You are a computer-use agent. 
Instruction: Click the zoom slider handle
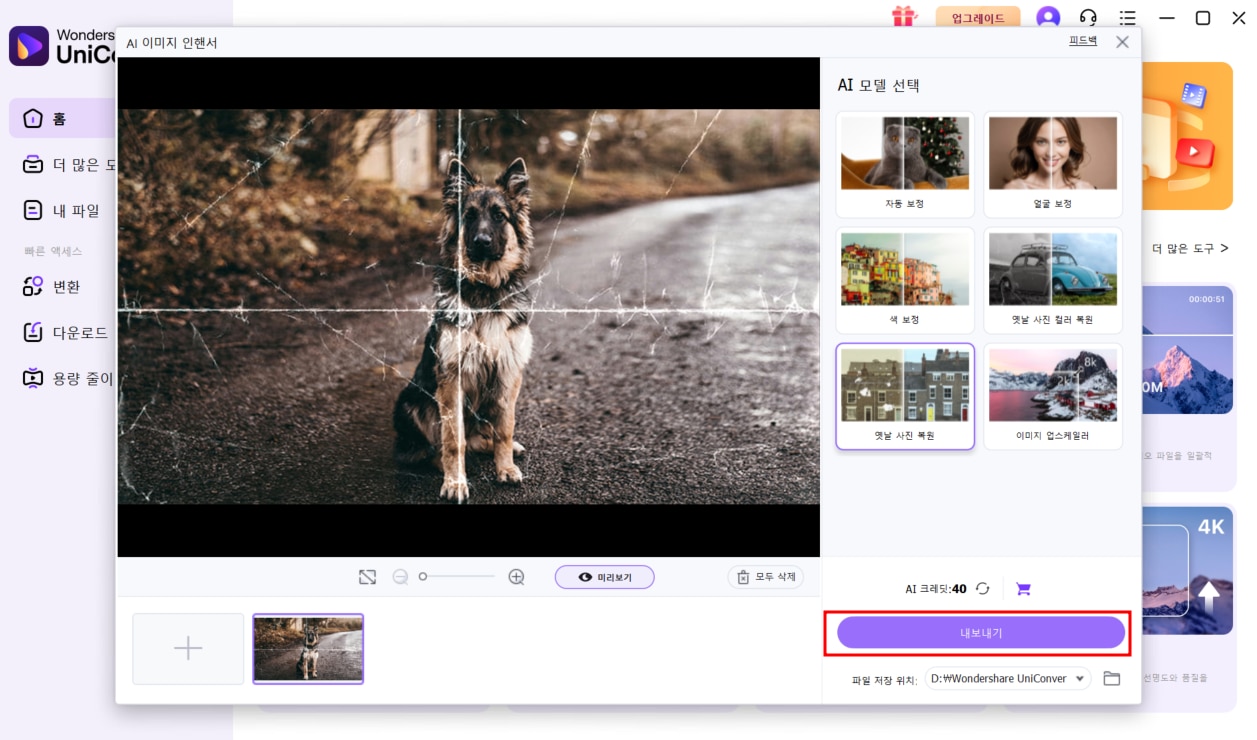[423, 577]
